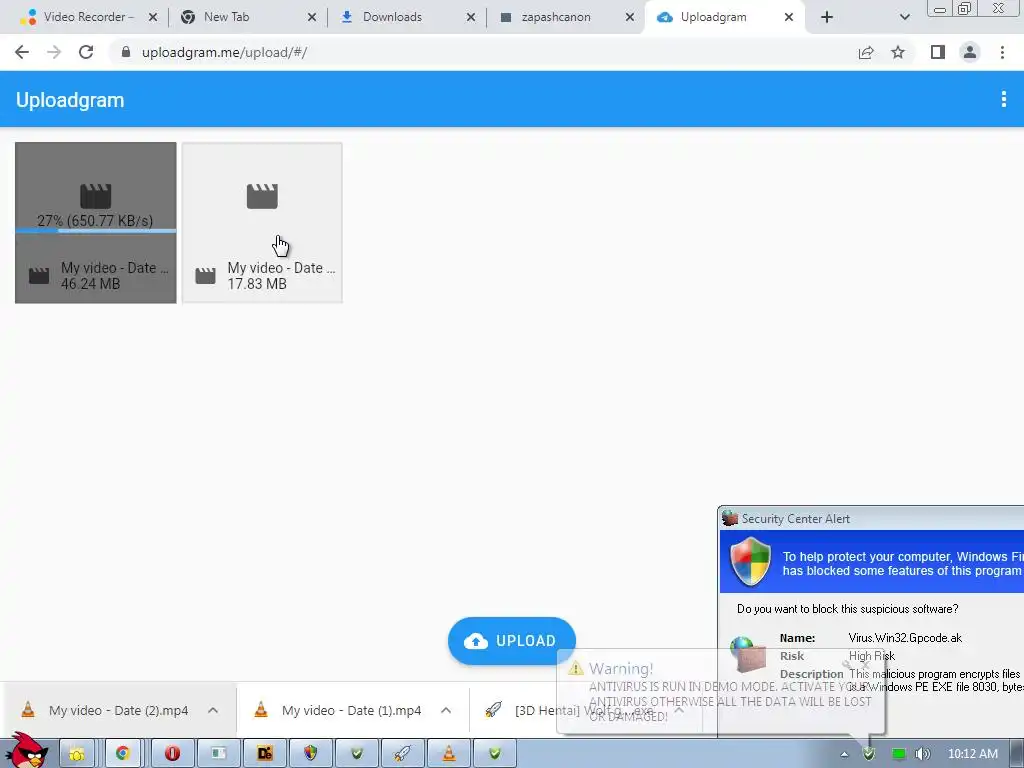Click the green square tray icon
1024x768 pixels.
pos(899,754)
